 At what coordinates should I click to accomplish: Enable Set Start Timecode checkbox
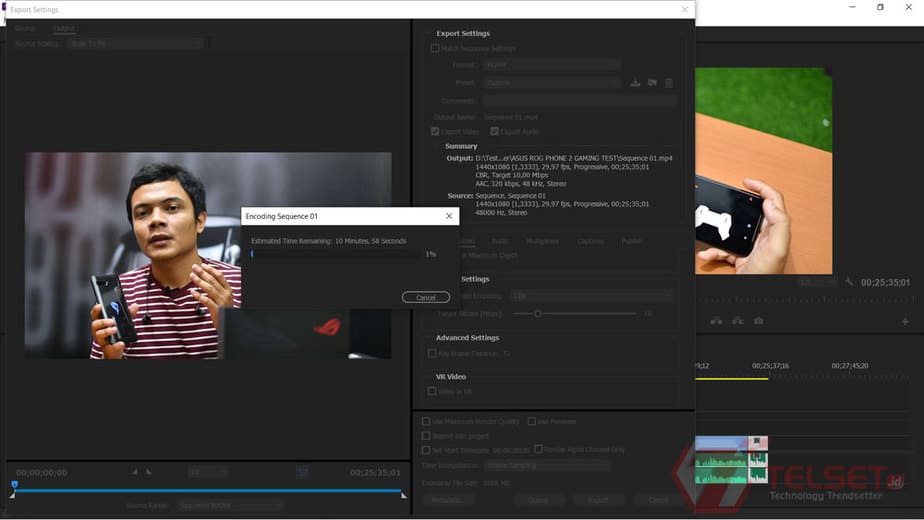[426, 450]
